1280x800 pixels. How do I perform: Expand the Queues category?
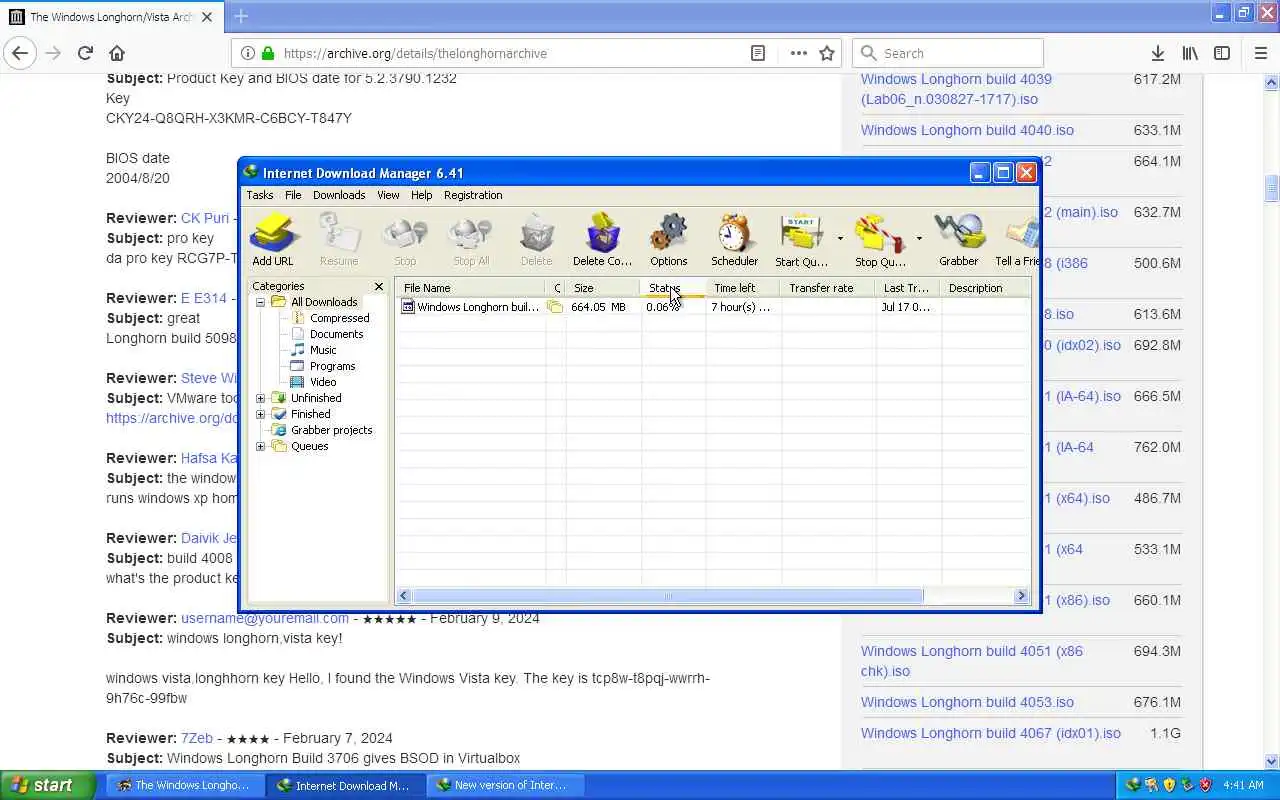[x=260, y=446]
